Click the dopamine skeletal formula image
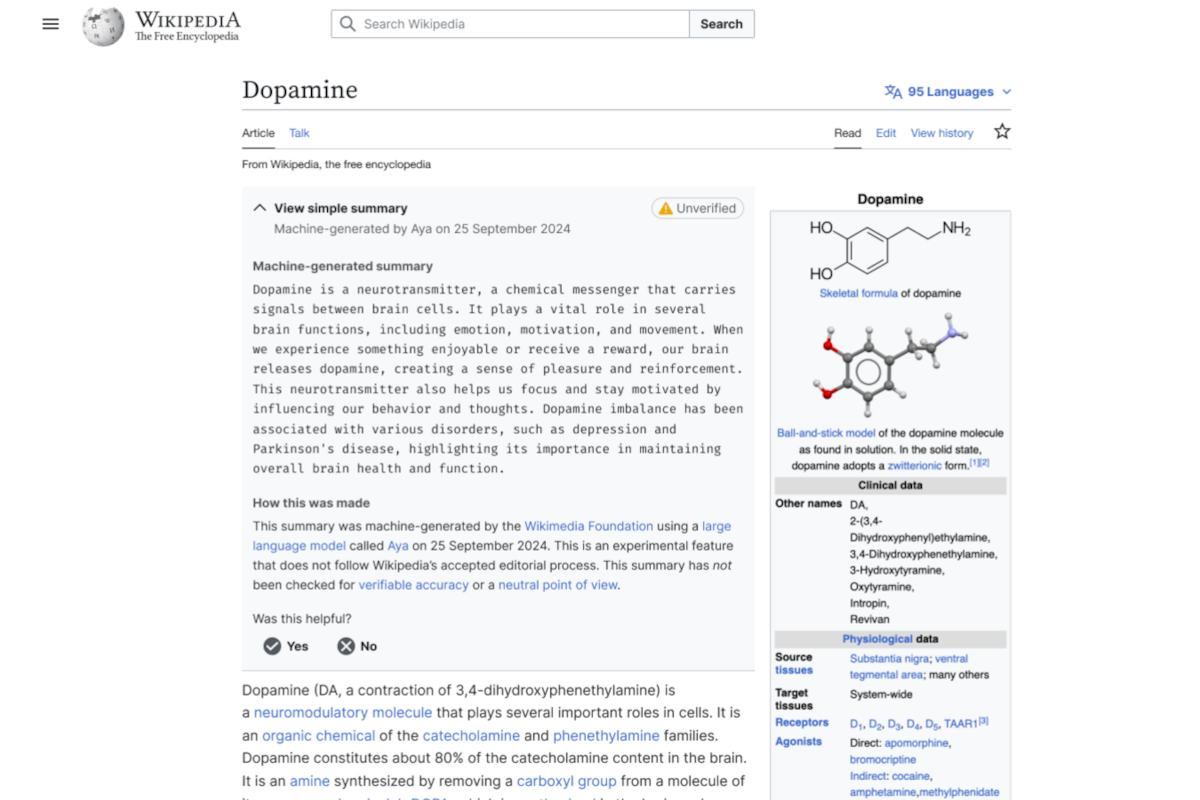This screenshot has height=800, width=1200. [x=889, y=250]
